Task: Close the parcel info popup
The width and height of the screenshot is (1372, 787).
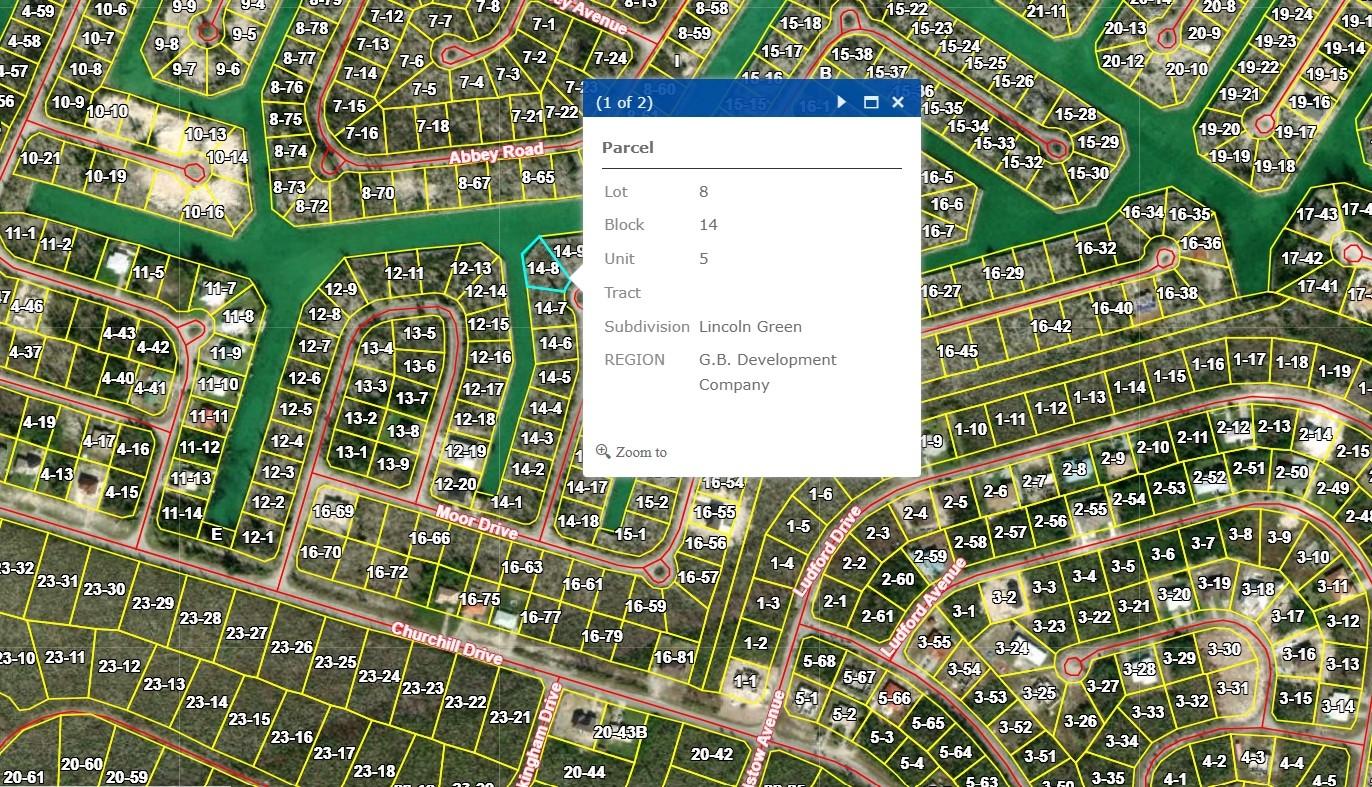Action: (x=897, y=102)
